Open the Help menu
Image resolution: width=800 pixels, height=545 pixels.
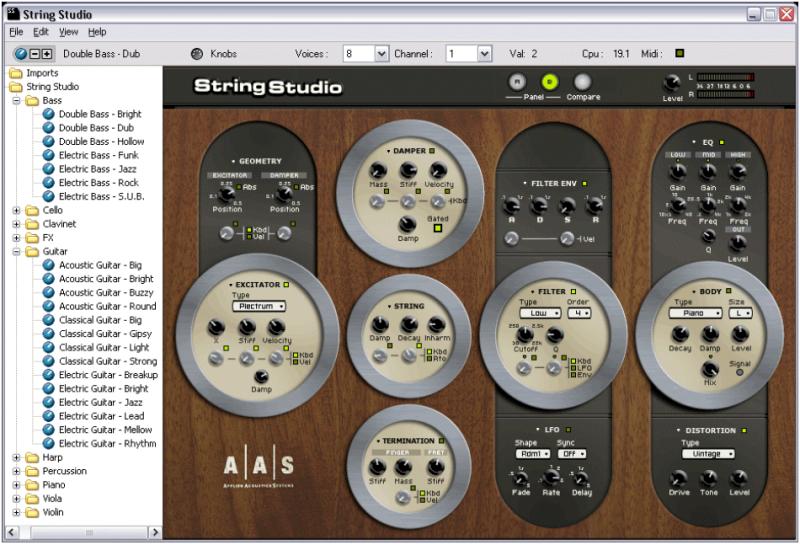click(x=97, y=32)
